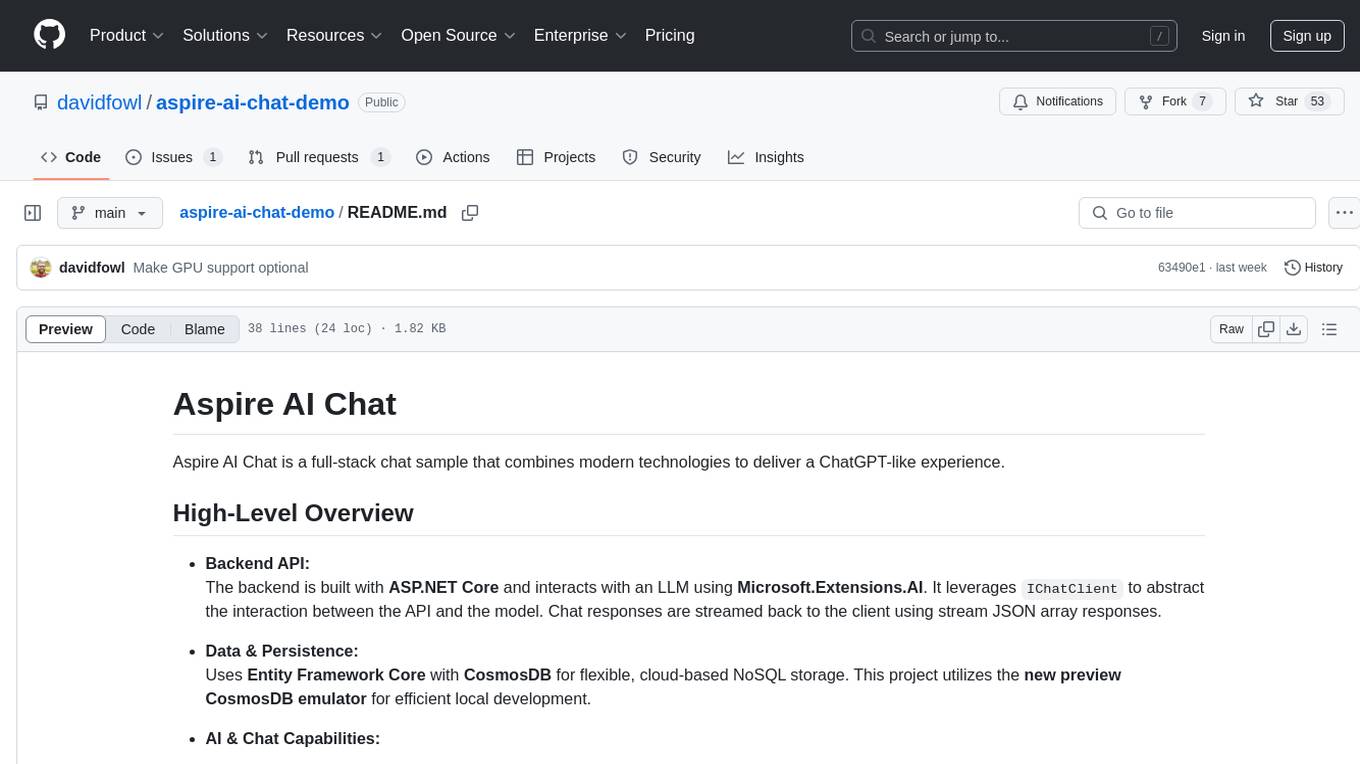The image size is (1360, 764).
Task: Switch to the Pull requests tab
Action: click(x=318, y=157)
